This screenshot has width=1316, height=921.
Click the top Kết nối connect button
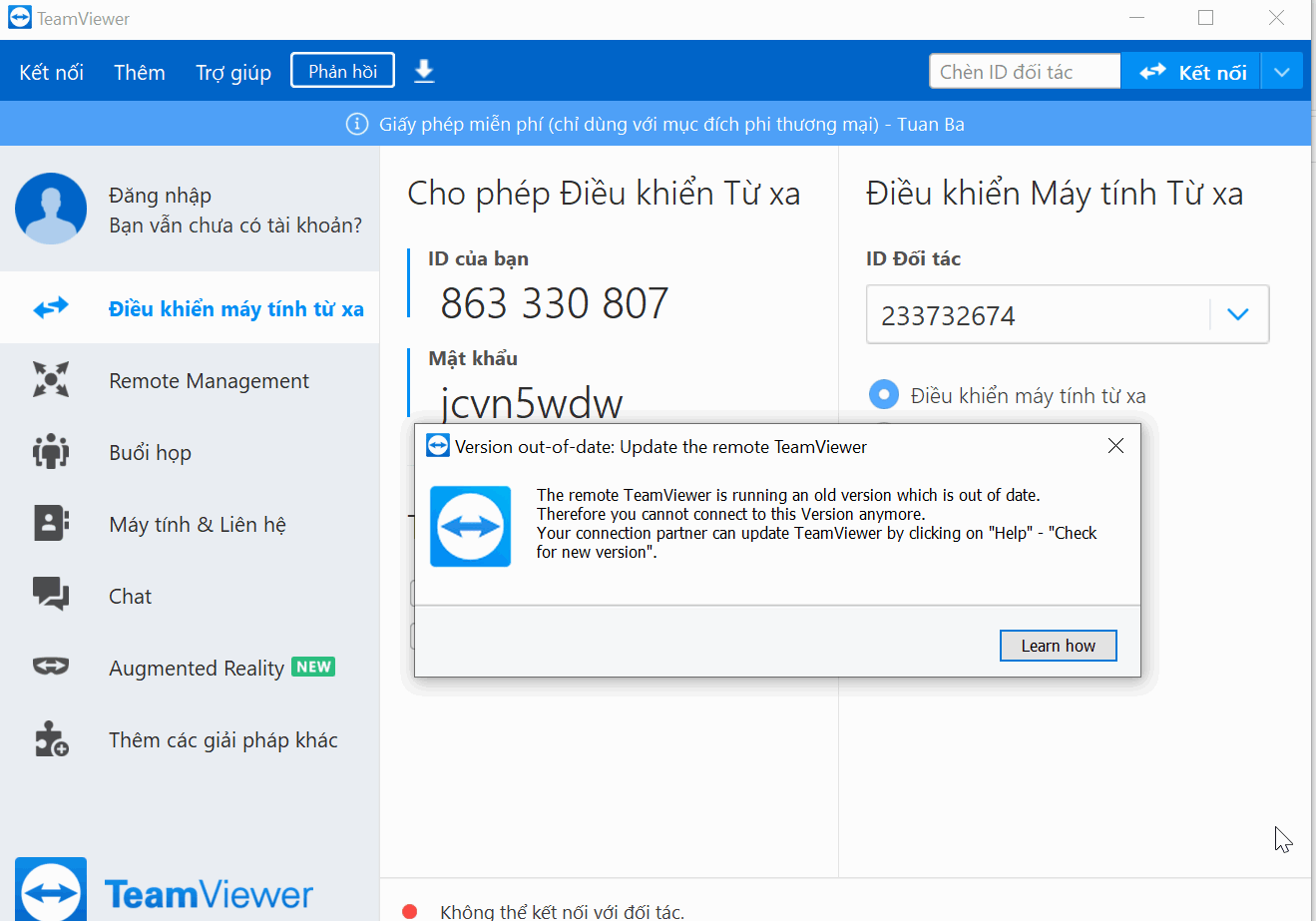1192,72
